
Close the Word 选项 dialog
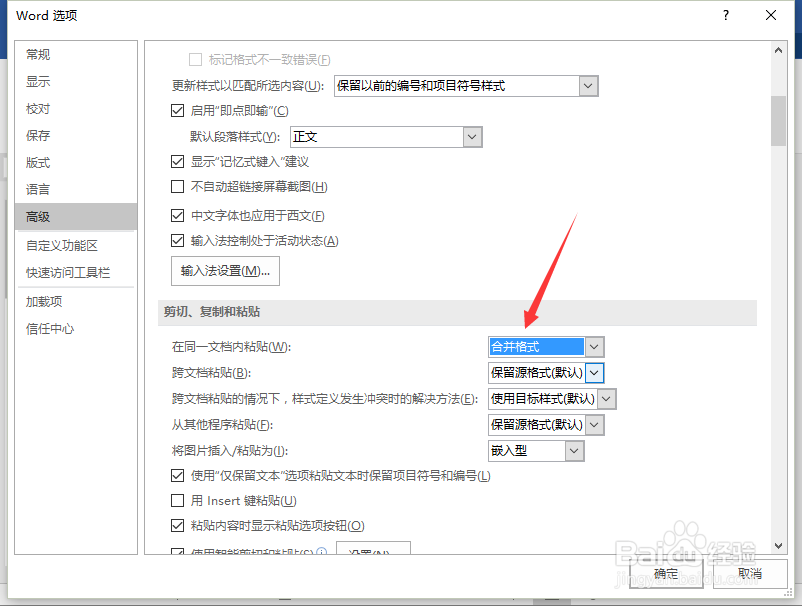[x=771, y=15]
